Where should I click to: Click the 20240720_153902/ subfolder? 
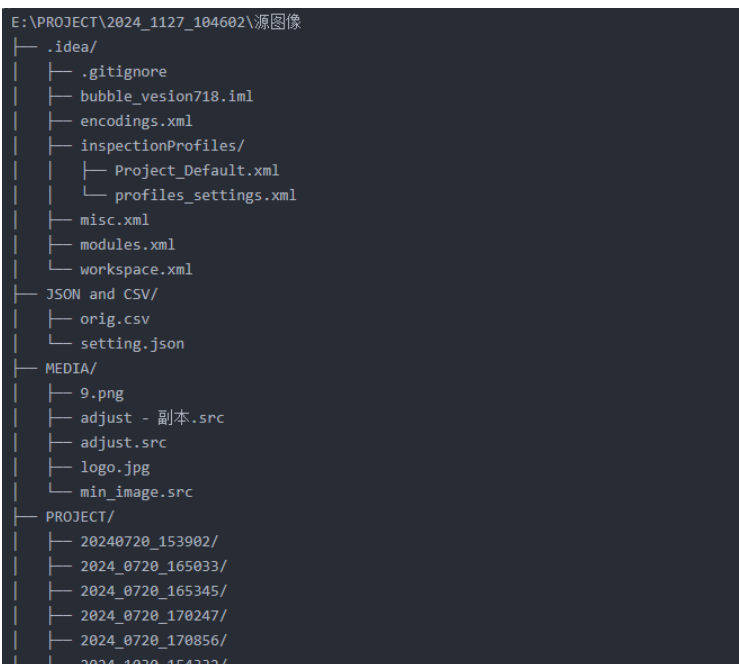click(x=149, y=541)
